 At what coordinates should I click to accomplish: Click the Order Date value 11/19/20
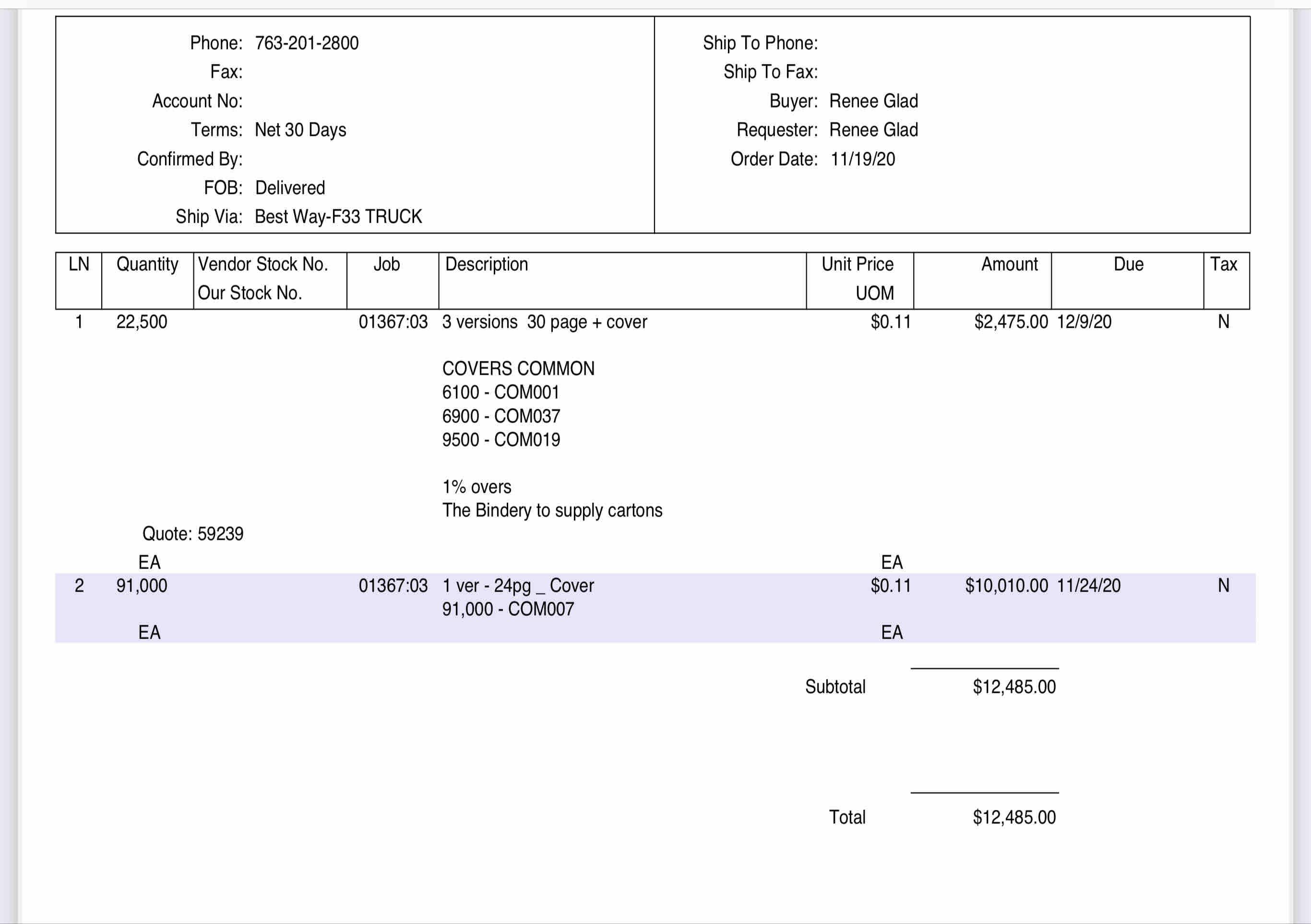pos(862,159)
